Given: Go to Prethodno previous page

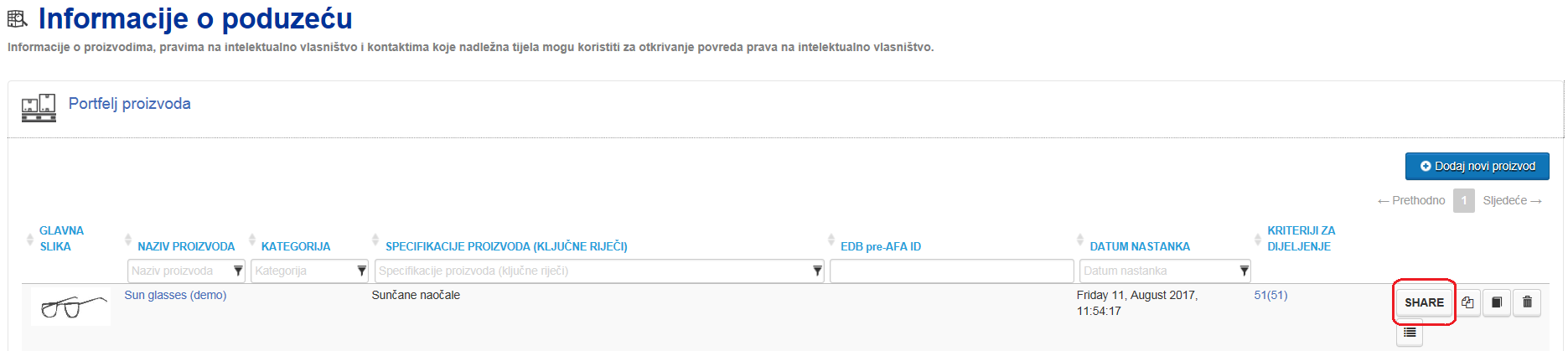Looking at the screenshot, I should pyautogui.click(x=1411, y=200).
